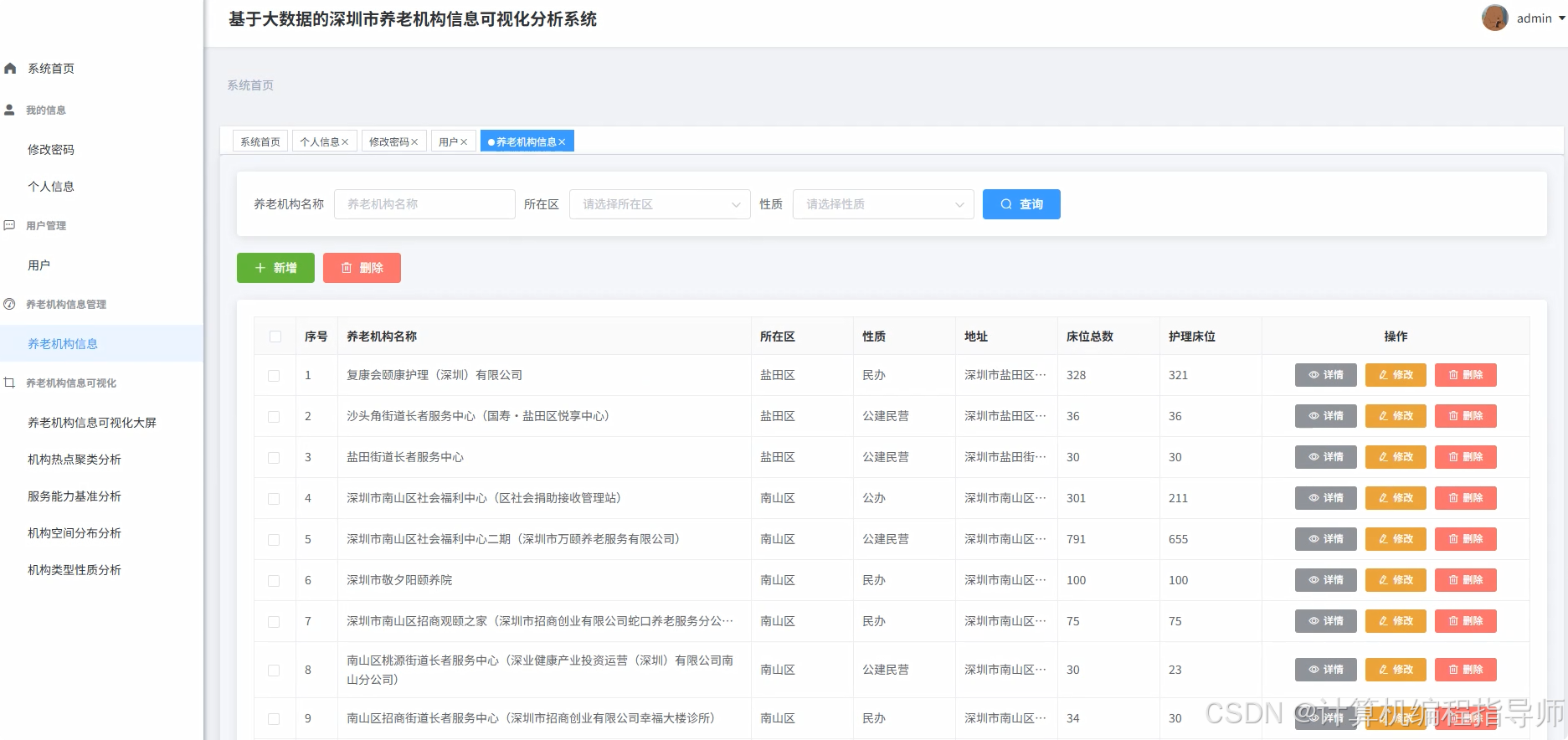The width and height of the screenshot is (1568, 740).
Task: Check the box for row 5
Action: [x=274, y=540]
